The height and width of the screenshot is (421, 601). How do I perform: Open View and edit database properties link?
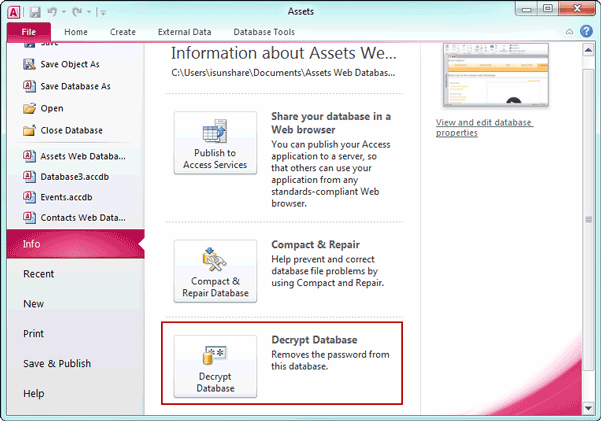[484, 128]
